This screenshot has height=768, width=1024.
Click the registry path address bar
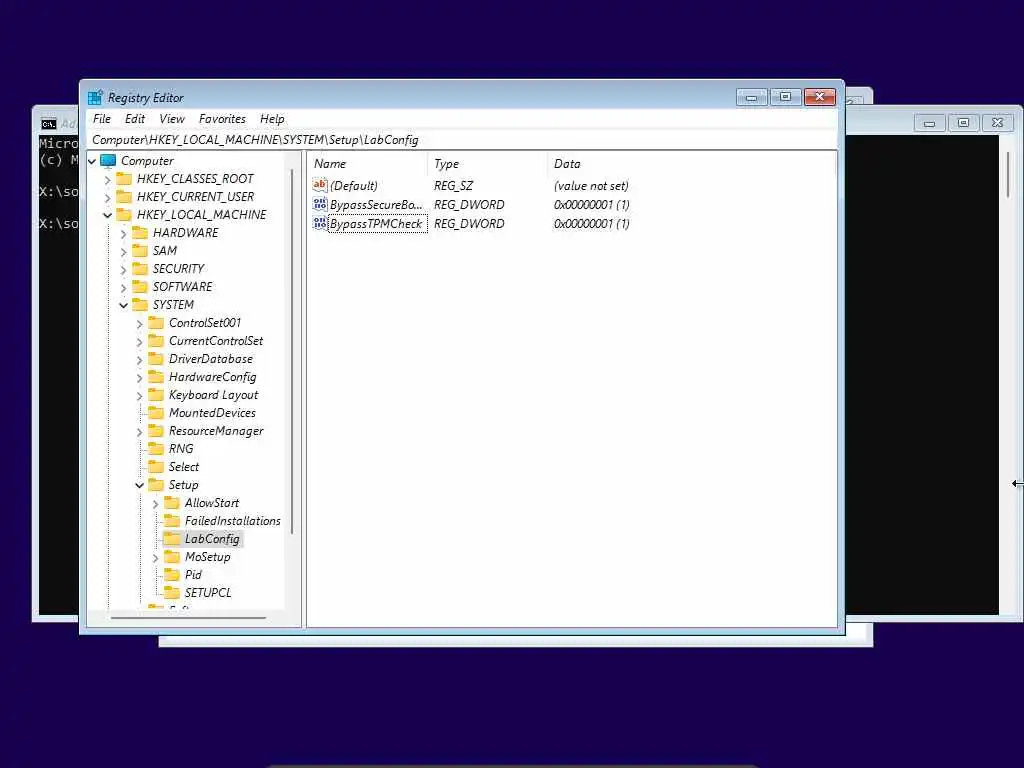coord(462,140)
